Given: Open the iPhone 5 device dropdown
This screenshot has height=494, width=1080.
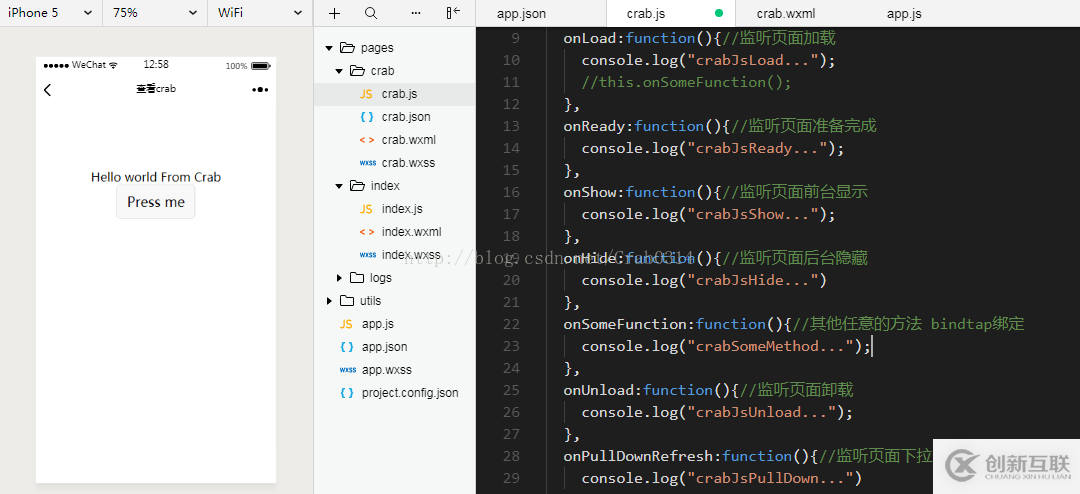Looking at the screenshot, I should [50, 13].
